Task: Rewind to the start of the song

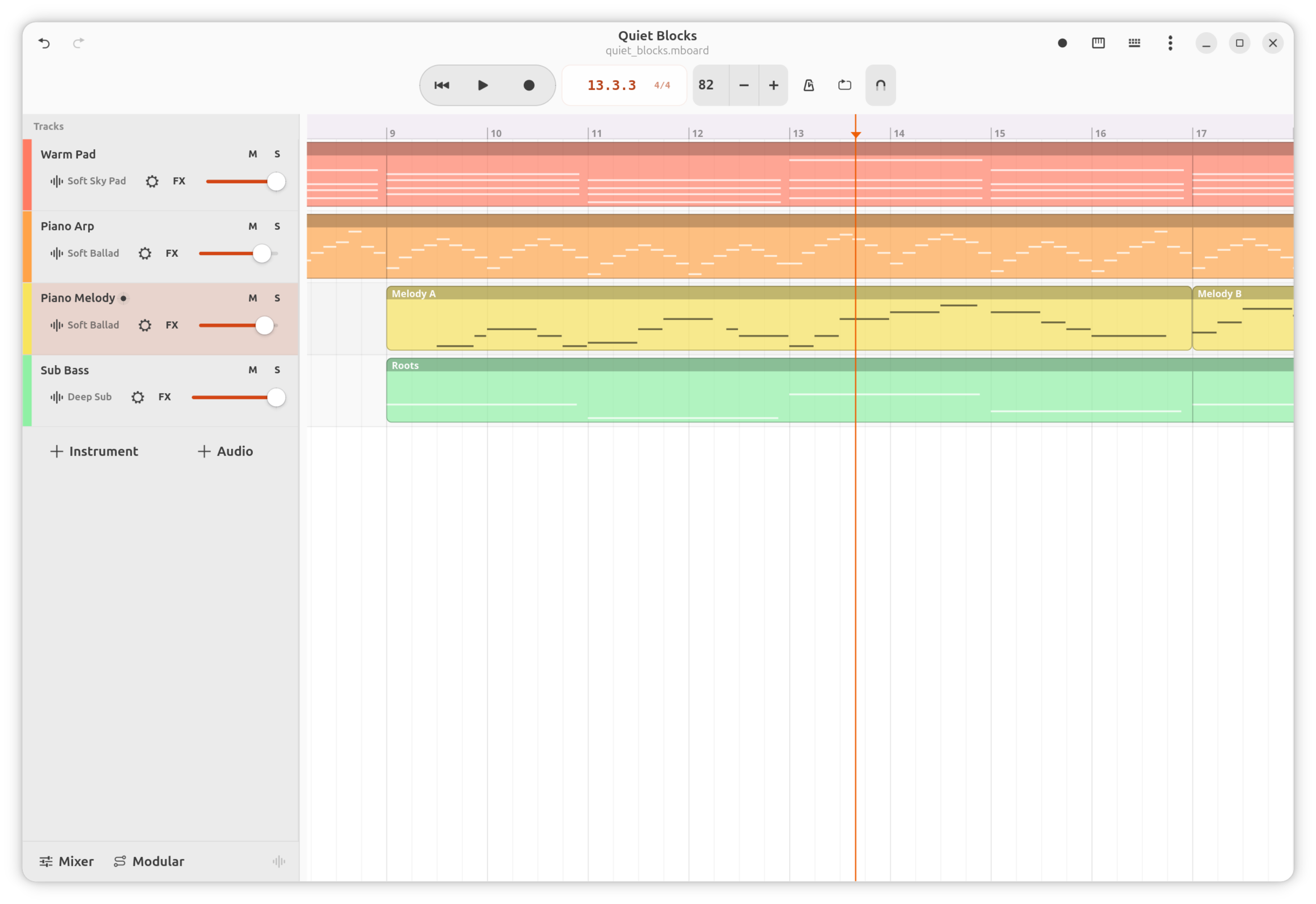Action: [x=442, y=85]
